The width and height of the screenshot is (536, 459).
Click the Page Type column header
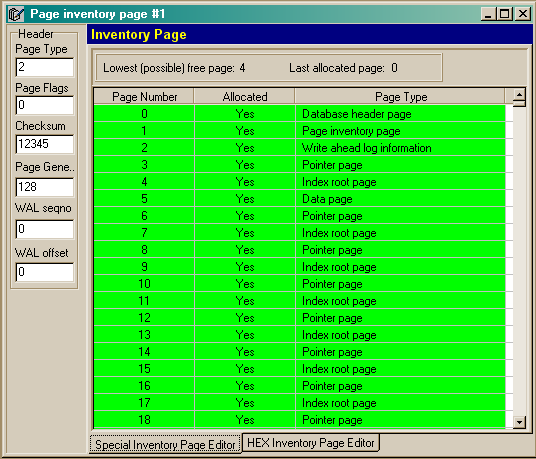[x=400, y=97]
